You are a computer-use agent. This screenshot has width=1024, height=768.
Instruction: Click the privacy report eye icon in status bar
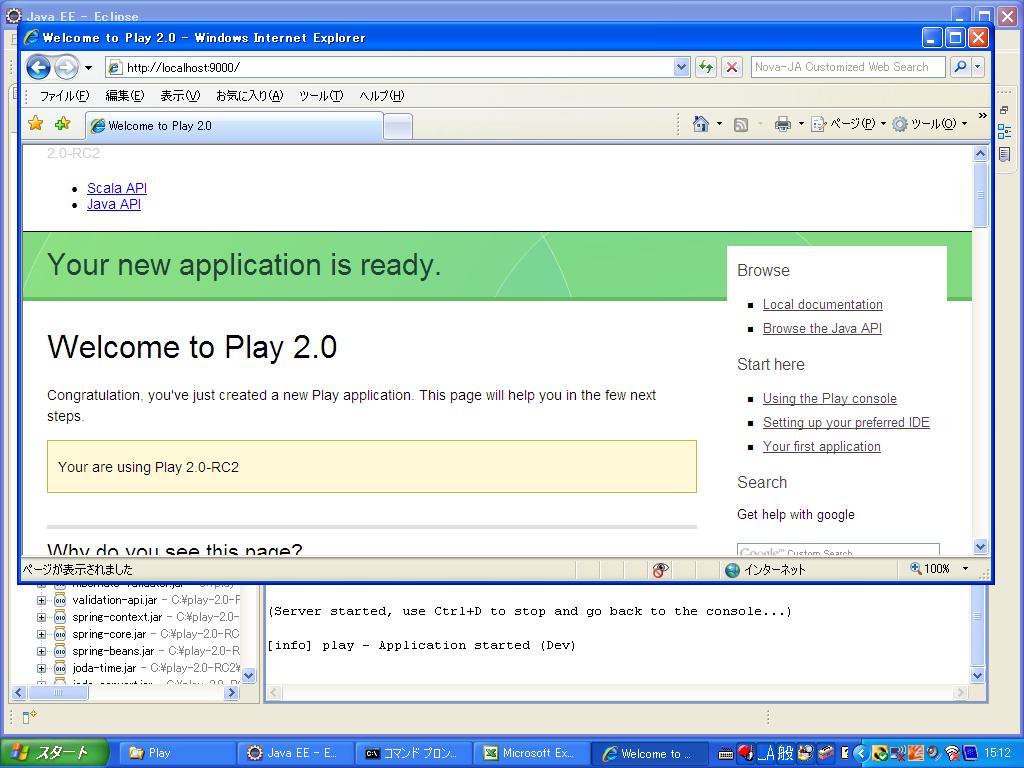click(x=660, y=569)
